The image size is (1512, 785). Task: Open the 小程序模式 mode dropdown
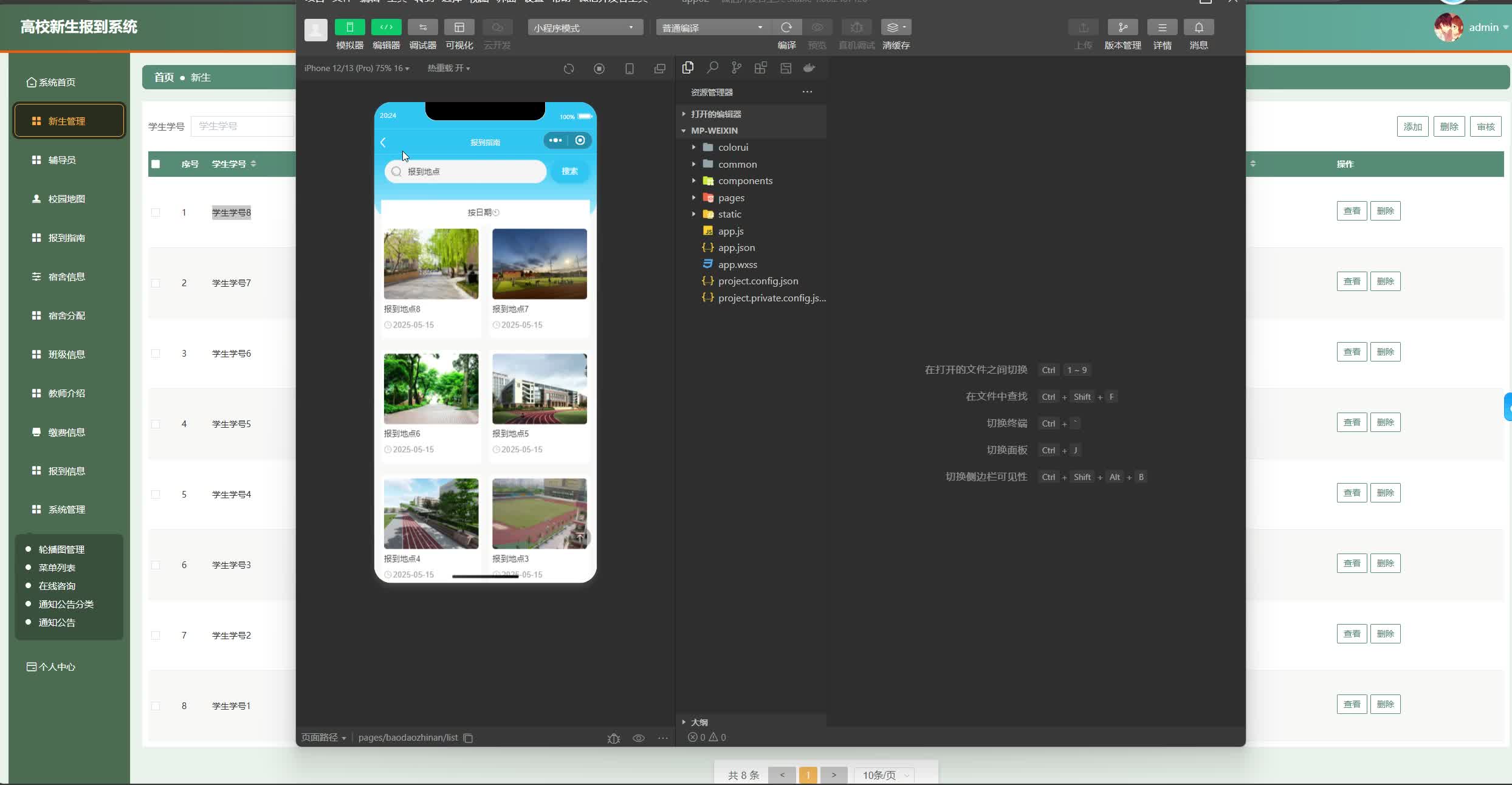coord(585,28)
